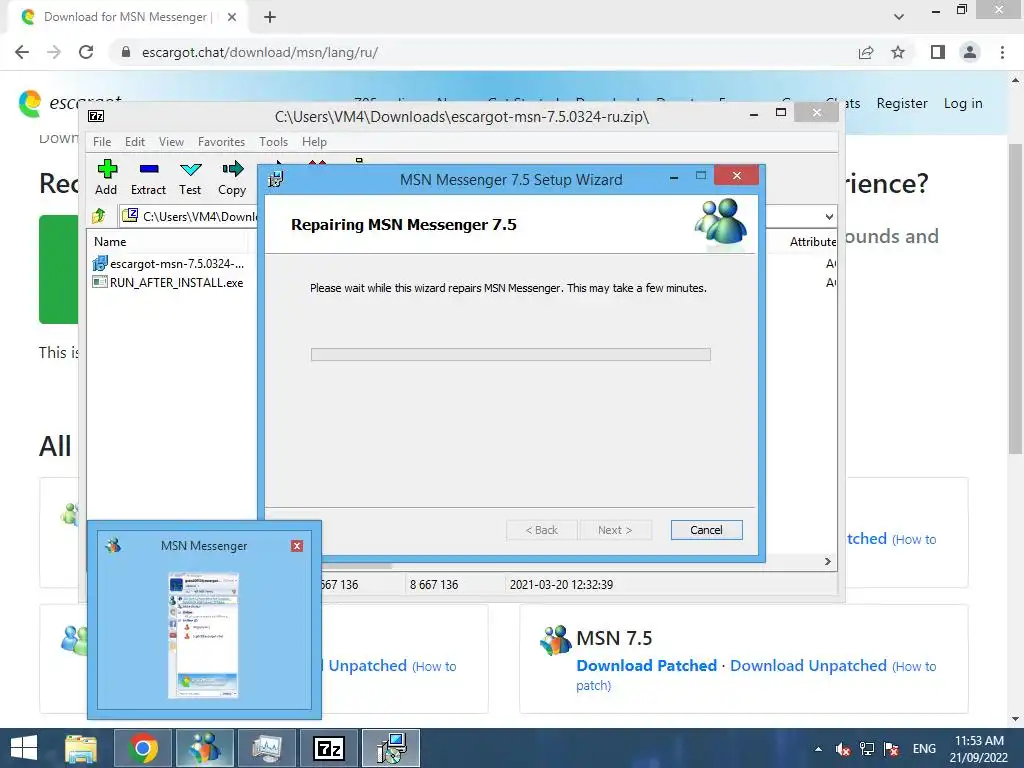Screen dimensions: 1024x768
Task: Click the 7-Zip Extract toolbar icon
Action: pos(148,178)
